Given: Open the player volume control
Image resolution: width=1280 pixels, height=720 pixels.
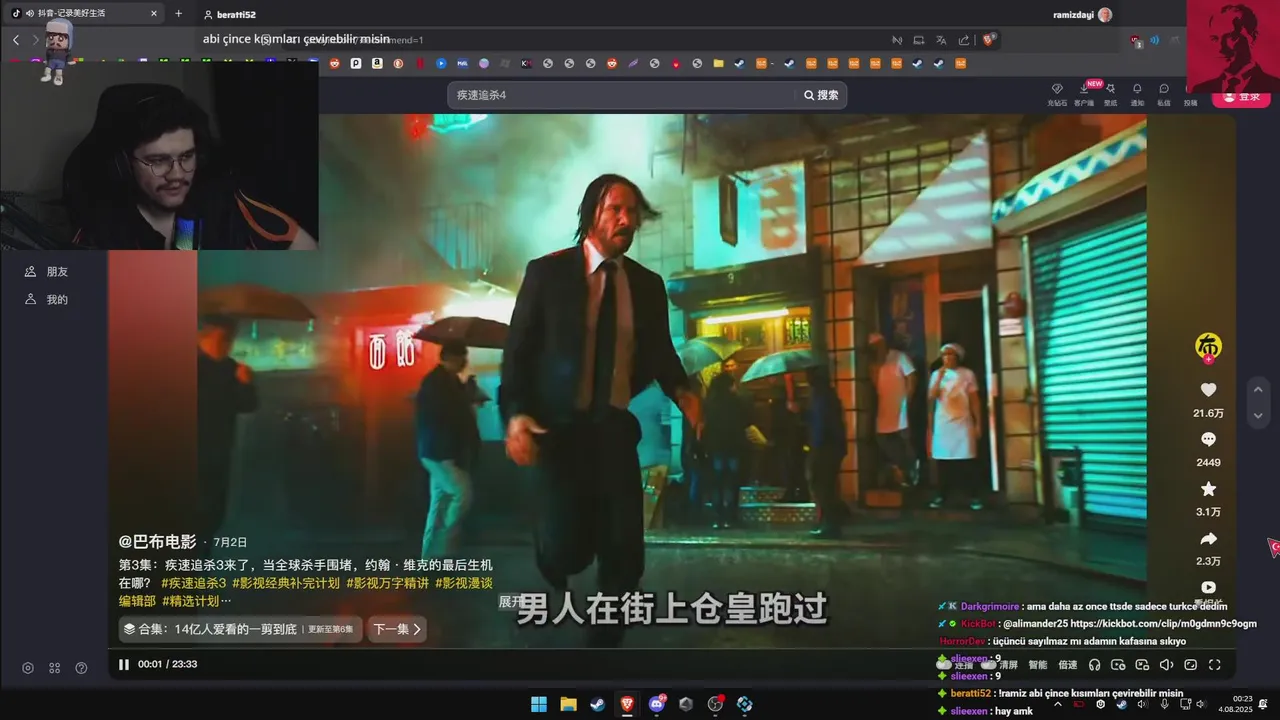Looking at the screenshot, I should (1166, 665).
